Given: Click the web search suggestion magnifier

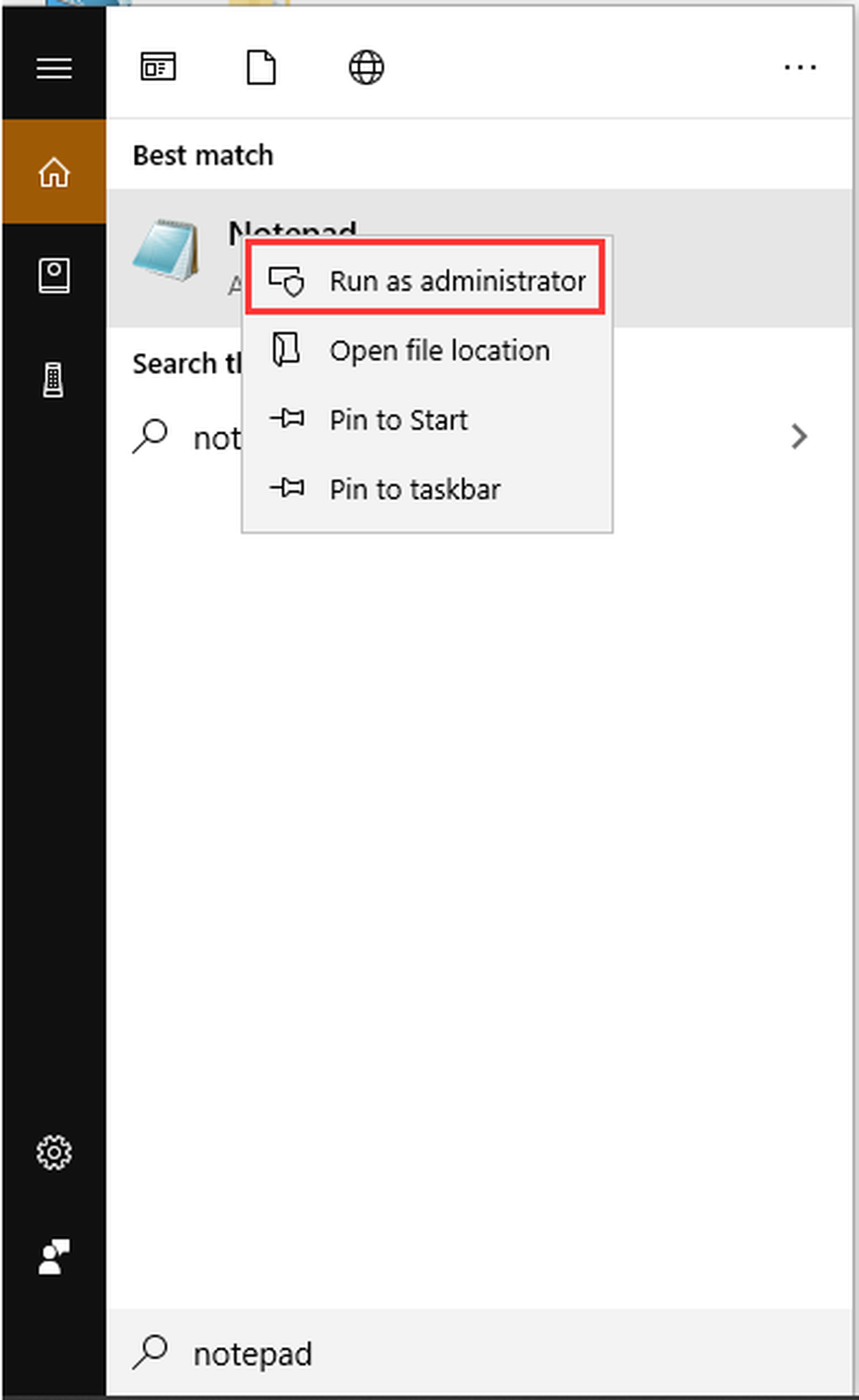Looking at the screenshot, I should pyautogui.click(x=150, y=436).
